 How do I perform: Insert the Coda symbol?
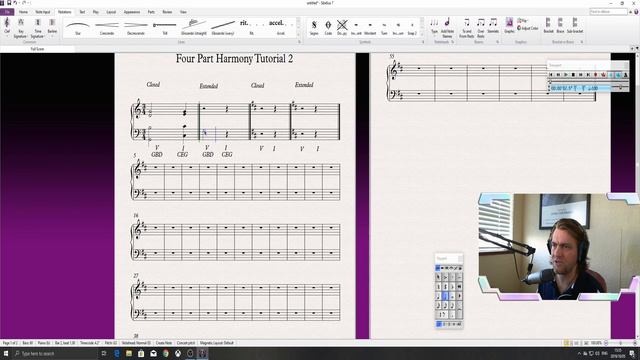coord(328,27)
